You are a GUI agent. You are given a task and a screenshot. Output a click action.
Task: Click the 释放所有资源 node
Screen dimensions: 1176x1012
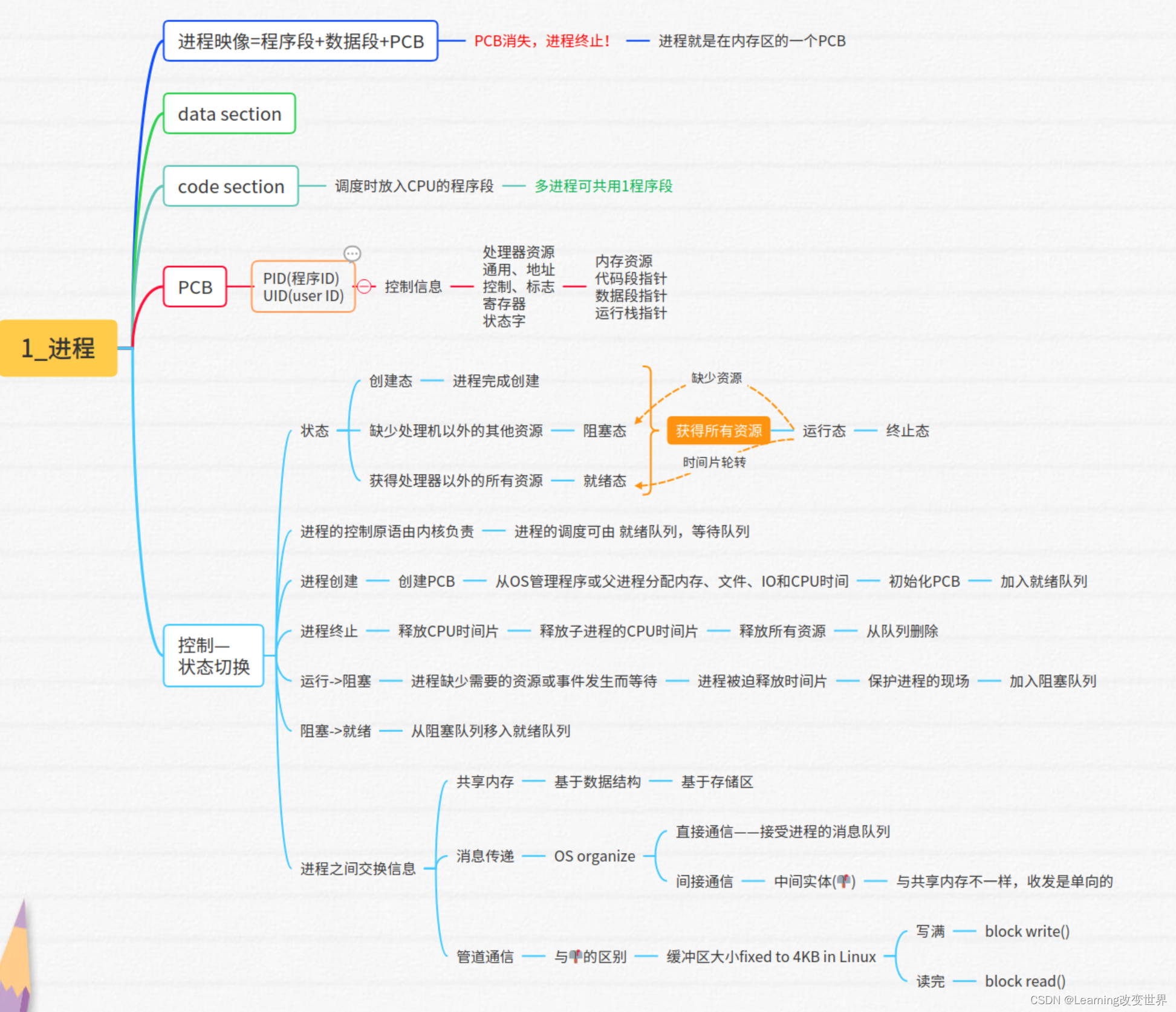[x=782, y=631]
